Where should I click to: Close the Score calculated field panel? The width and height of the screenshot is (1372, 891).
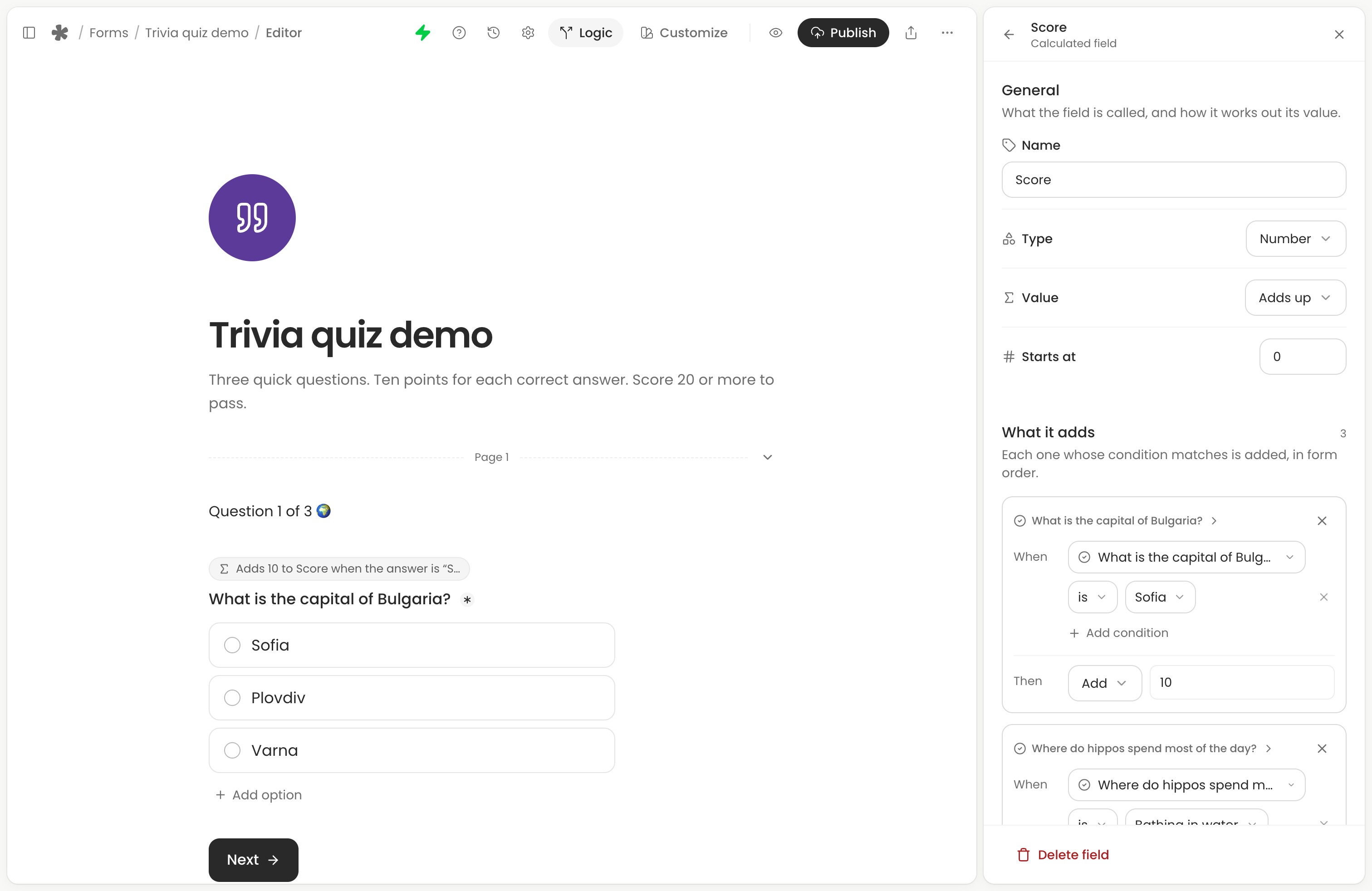click(x=1339, y=34)
